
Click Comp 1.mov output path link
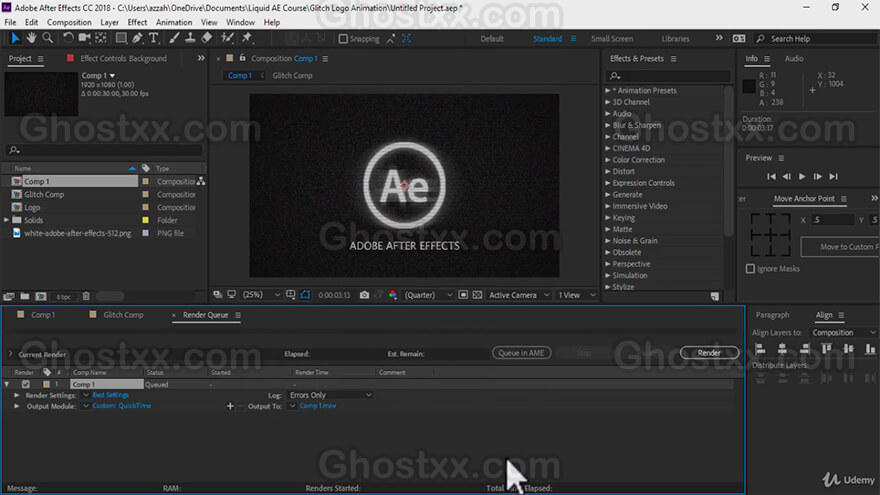click(318, 406)
